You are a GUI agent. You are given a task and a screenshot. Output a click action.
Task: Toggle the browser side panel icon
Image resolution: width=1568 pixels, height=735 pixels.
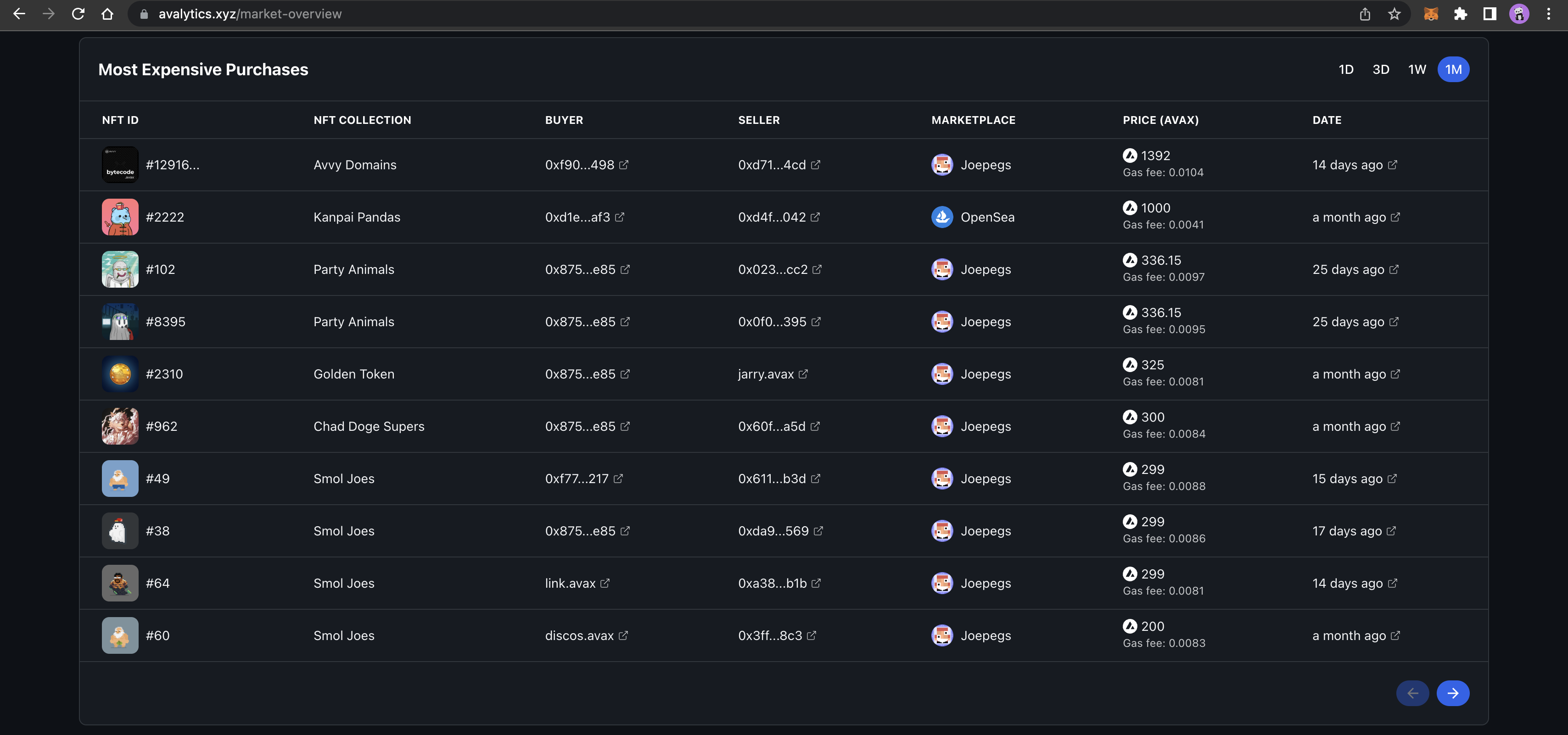[1490, 14]
